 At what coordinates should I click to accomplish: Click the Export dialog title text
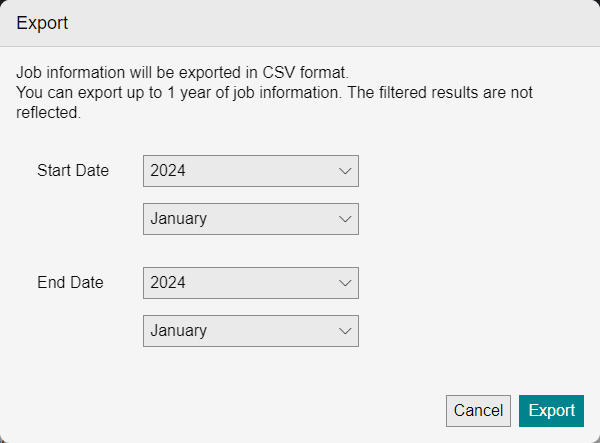coord(42,22)
